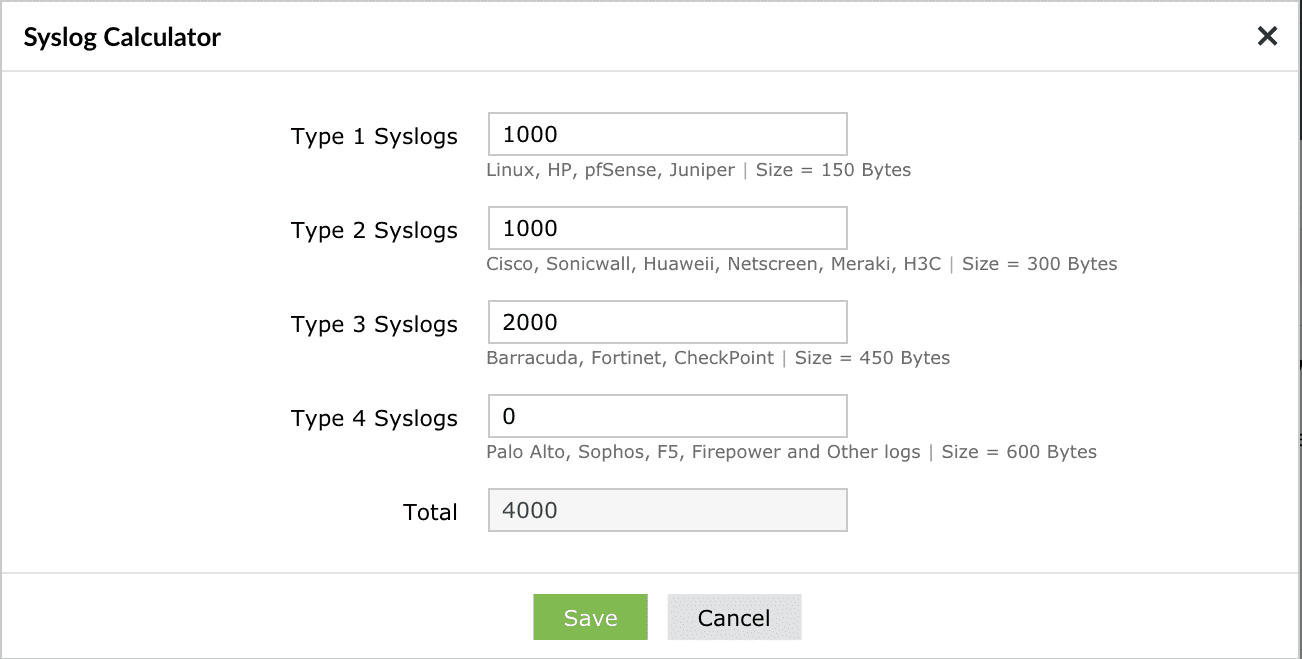Click the Type 3 Syslogs field showing 2000
Screen dimensions: 1302x659
(667, 322)
